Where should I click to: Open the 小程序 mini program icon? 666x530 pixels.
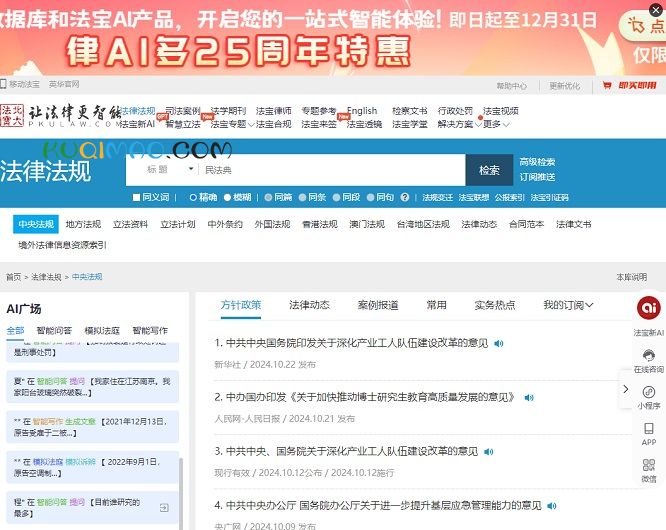pos(649,392)
